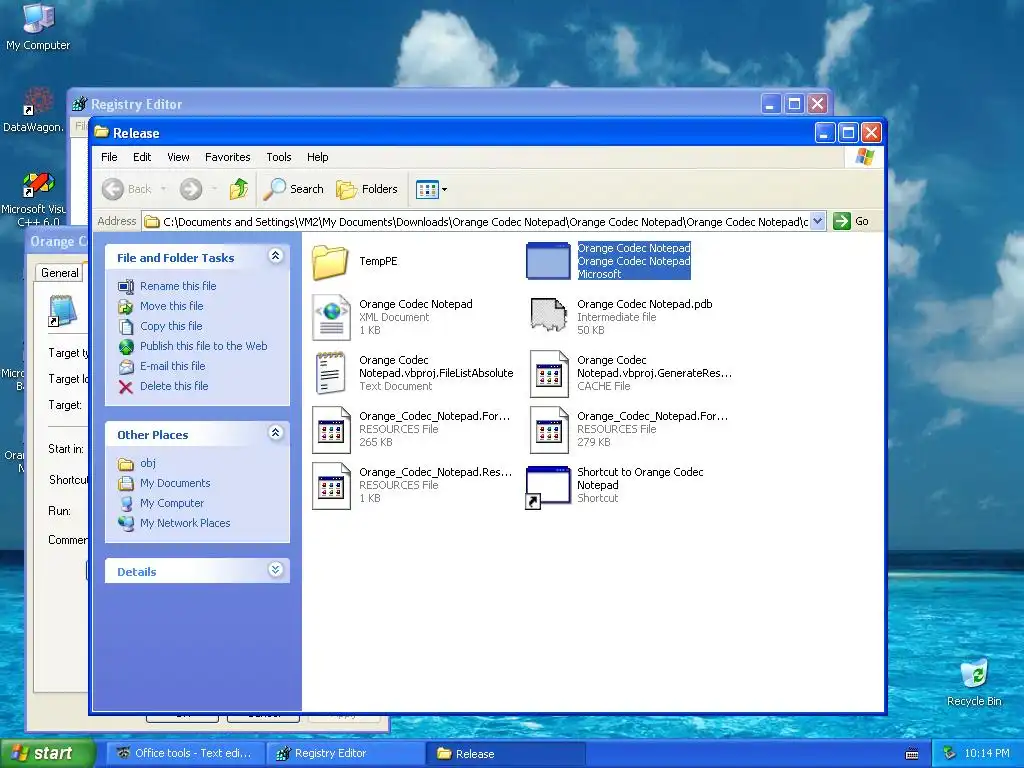
Task: Switch to Registry Editor taskbar button
Action: pos(345,754)
